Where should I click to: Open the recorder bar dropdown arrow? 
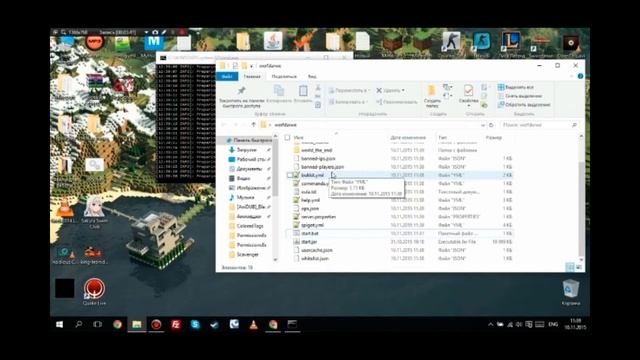[x=146, y=32]
